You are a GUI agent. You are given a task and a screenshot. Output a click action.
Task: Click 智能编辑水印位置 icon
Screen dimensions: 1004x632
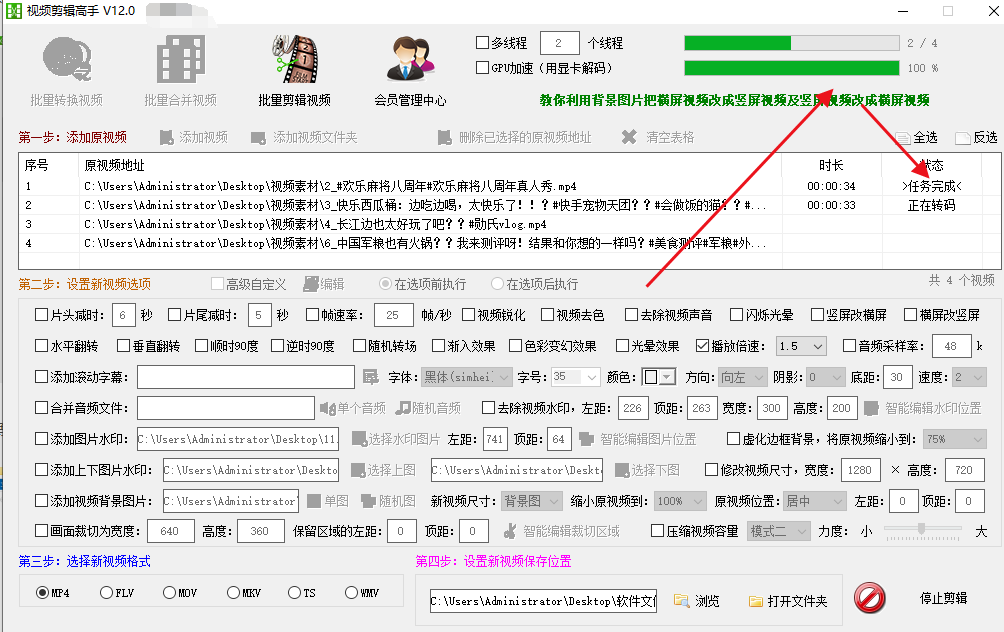coord(871,409)
